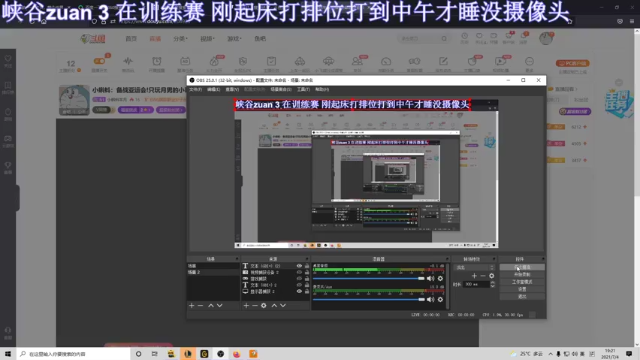The height and width of the screenshot is (360, 640).
Task: Toggle the lock on the first 文本 (GDI+) source
Action: coord(307,266)
